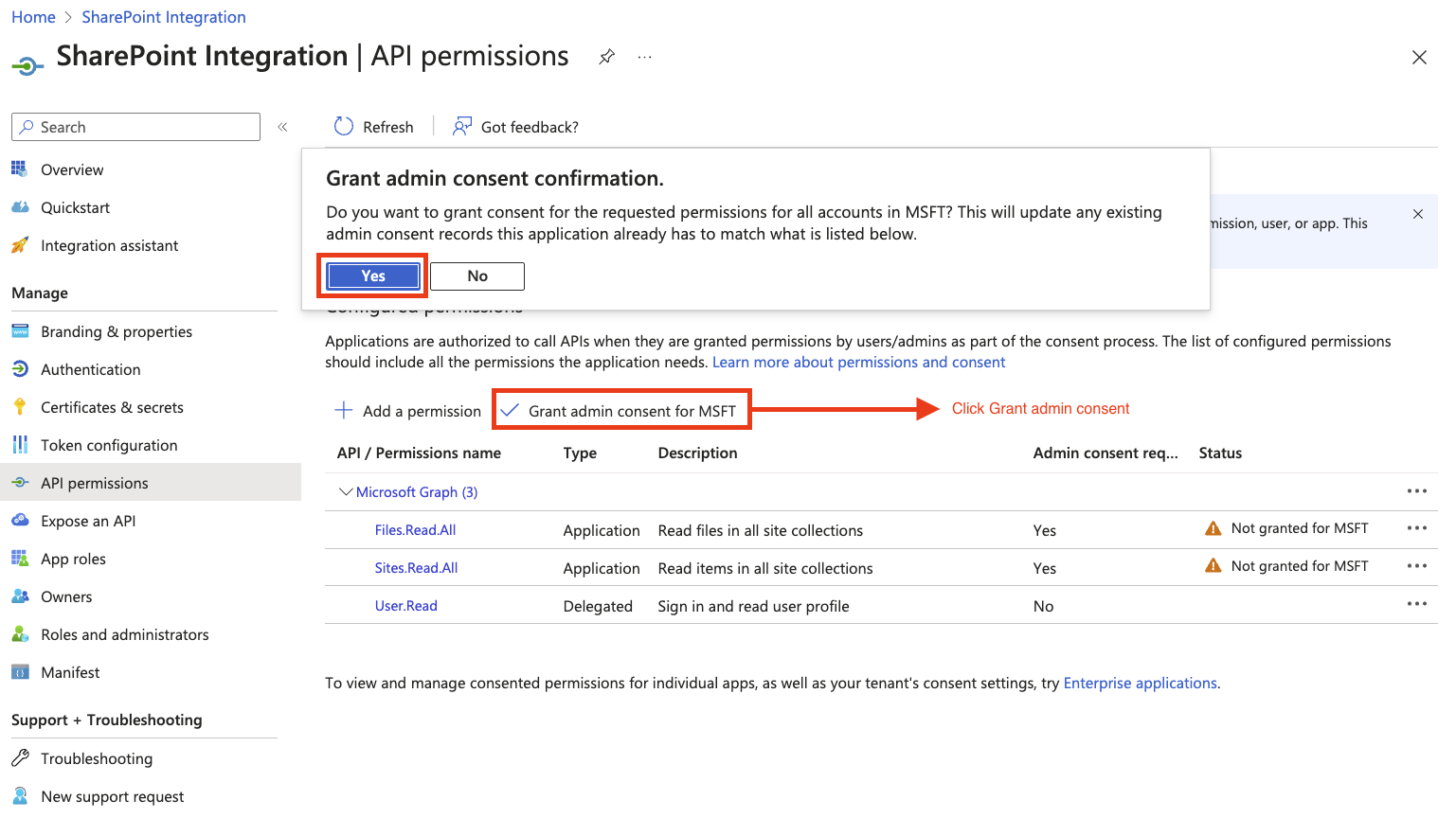The image size is (1456, 818).
Task: Click the Token configuration icon
Action: pos(20,445)
